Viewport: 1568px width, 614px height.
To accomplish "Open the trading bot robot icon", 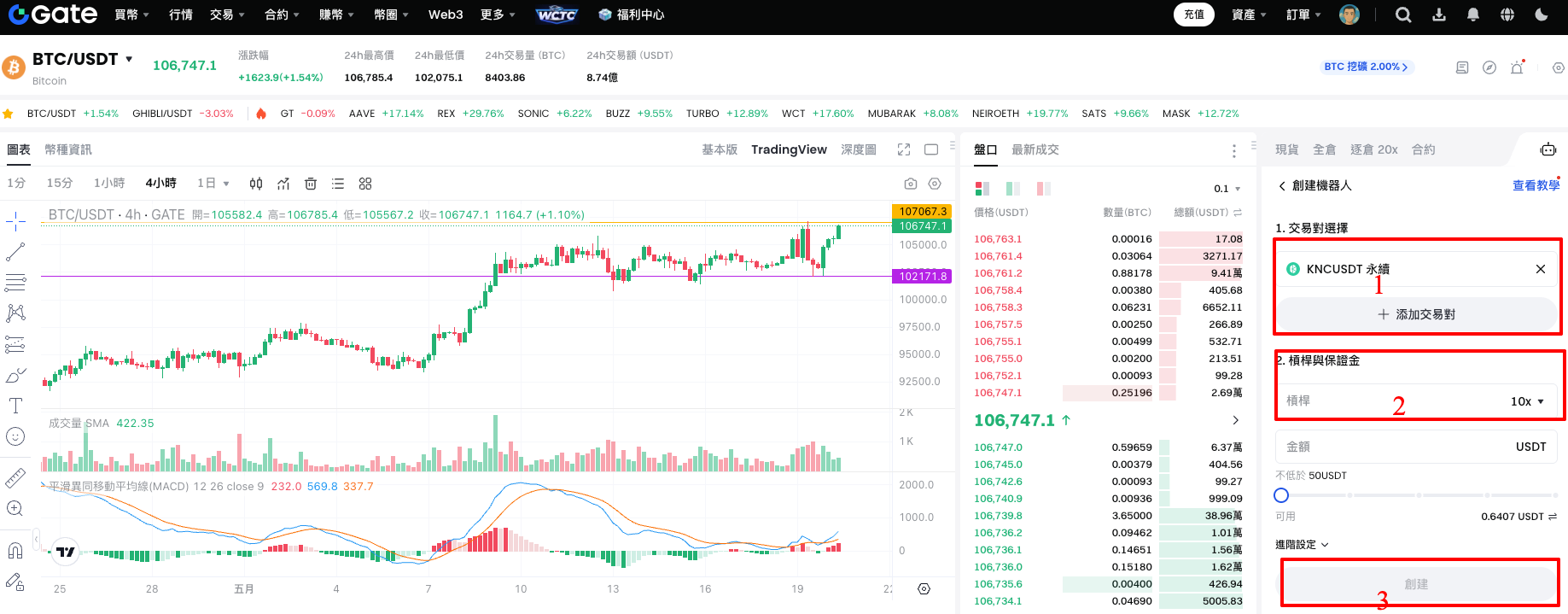I will coord(1548,149).
